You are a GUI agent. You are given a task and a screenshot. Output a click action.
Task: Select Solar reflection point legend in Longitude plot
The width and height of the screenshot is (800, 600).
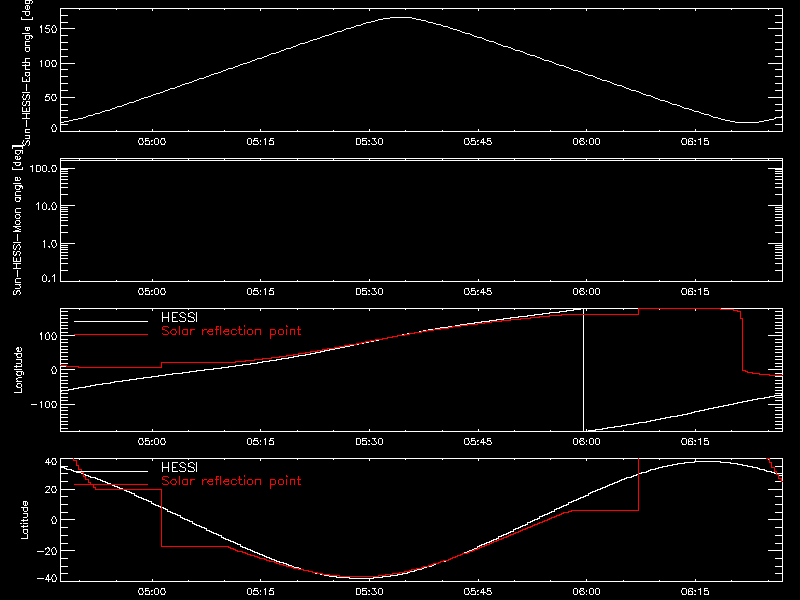[231, 331]
